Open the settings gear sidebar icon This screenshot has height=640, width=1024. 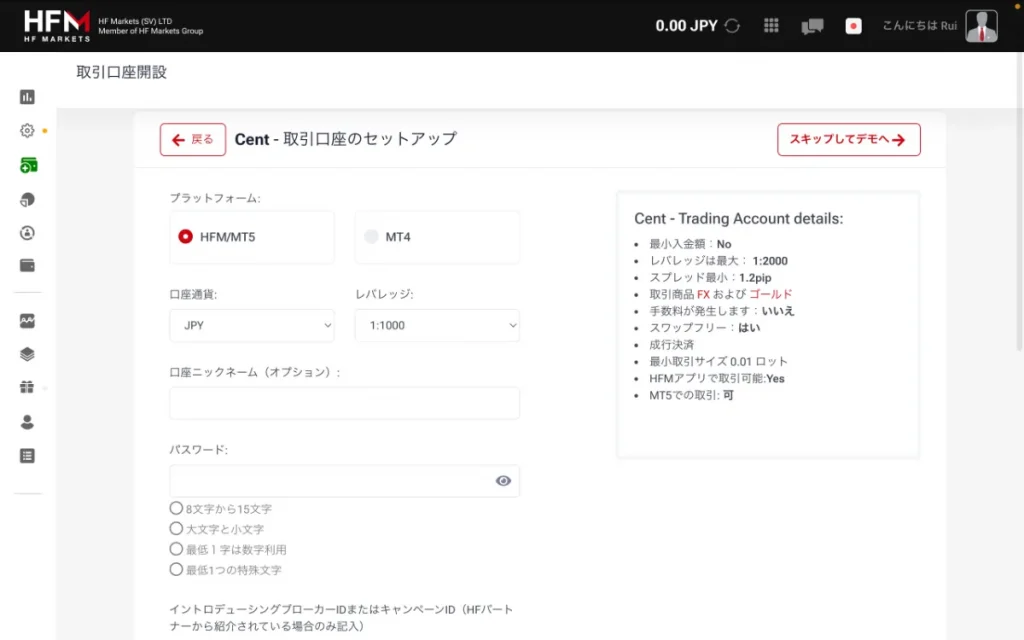[27, 131]
